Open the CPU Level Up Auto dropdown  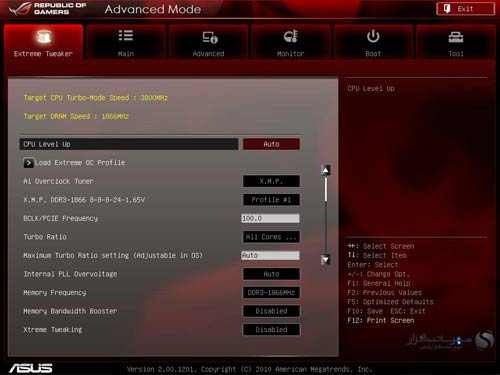click(271, 144)
